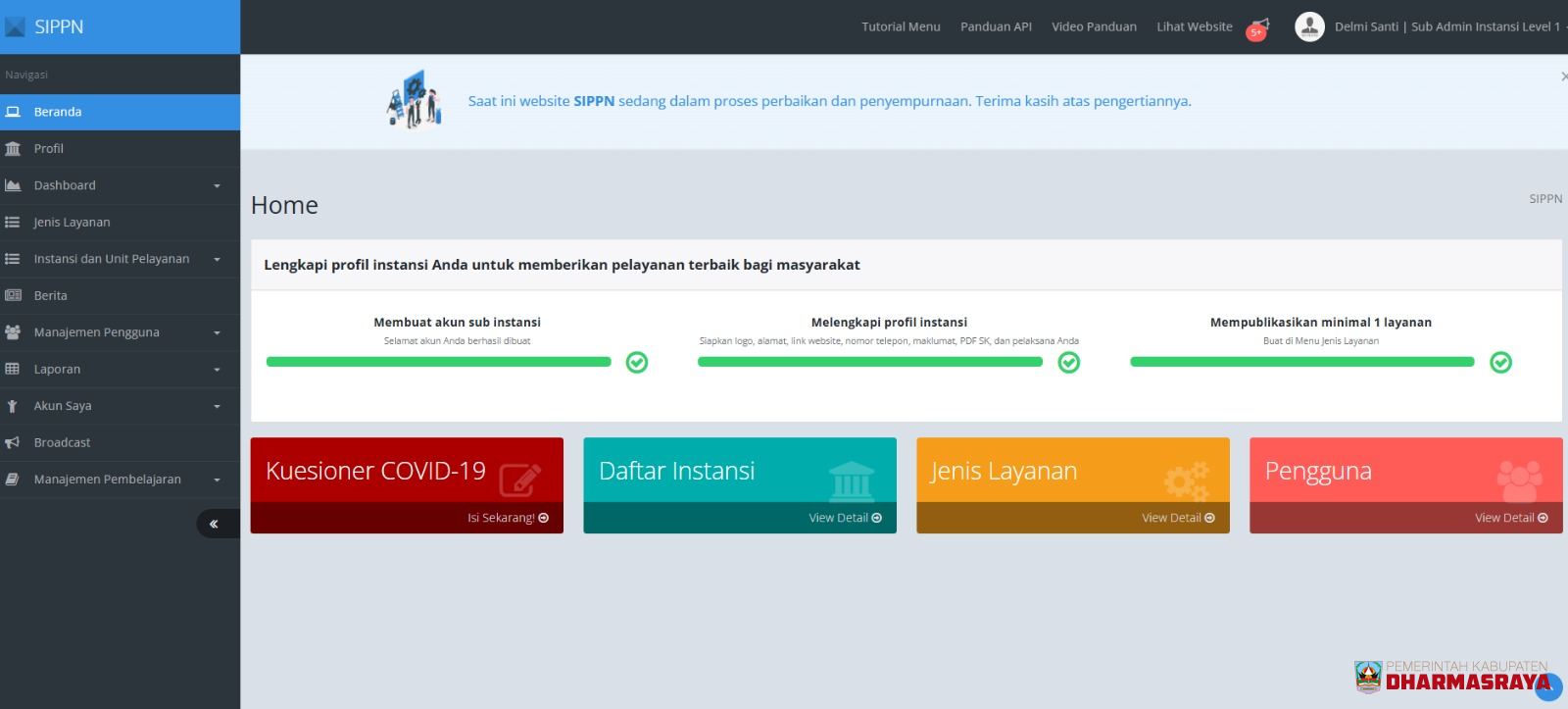
Task: Click text 'Buat di Menu Jenis Layanan'
Action: pos(1320,341)
